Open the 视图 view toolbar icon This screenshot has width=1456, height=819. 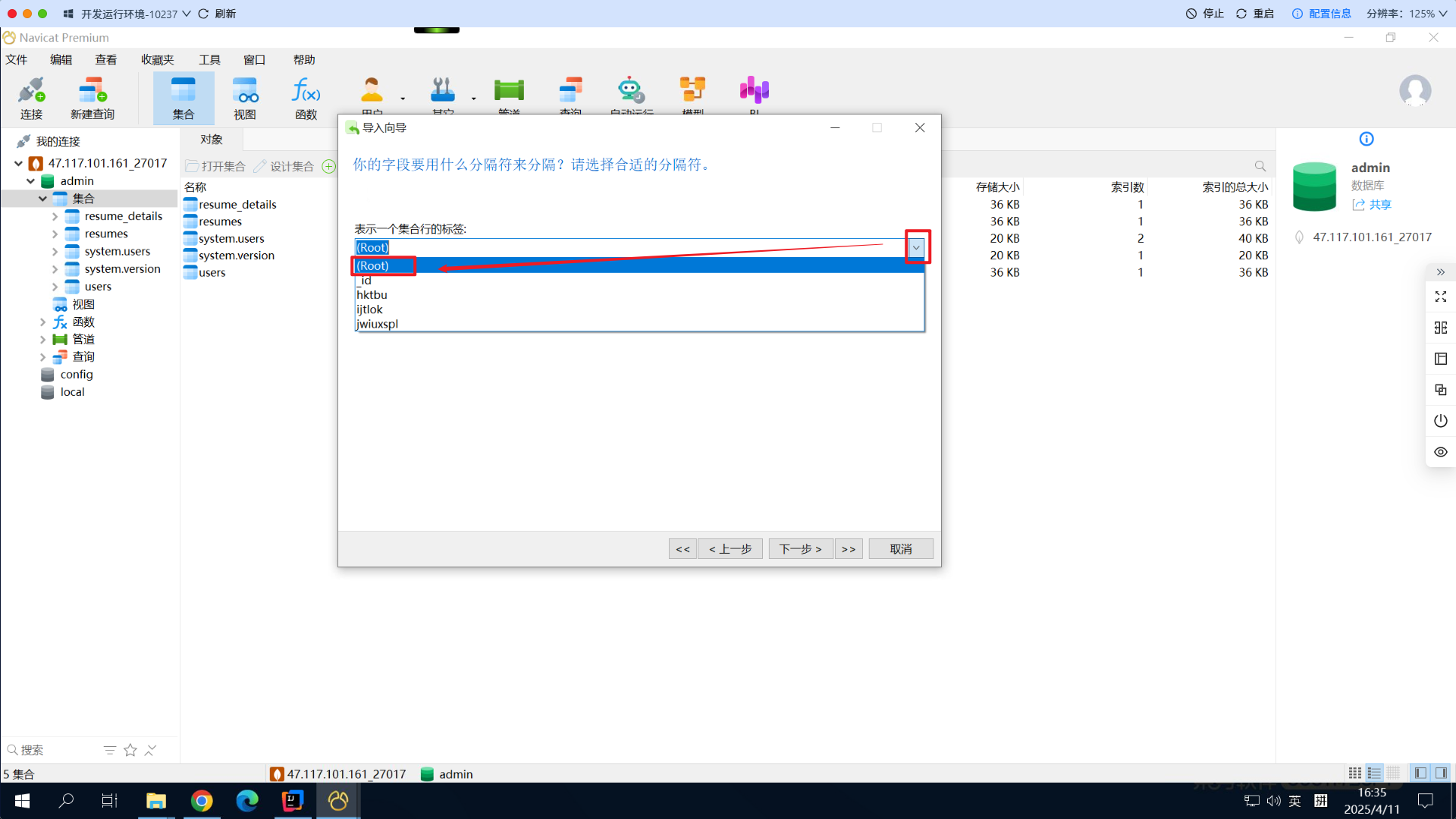pos(245,98)
